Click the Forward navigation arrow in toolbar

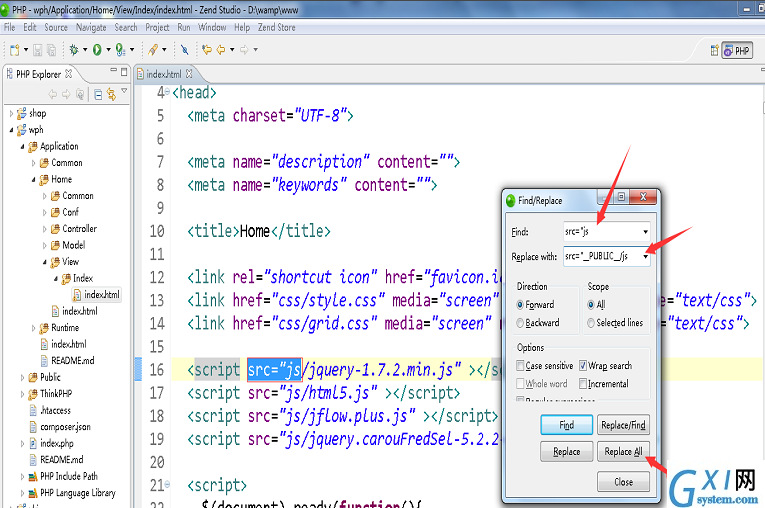coord(244,50)
